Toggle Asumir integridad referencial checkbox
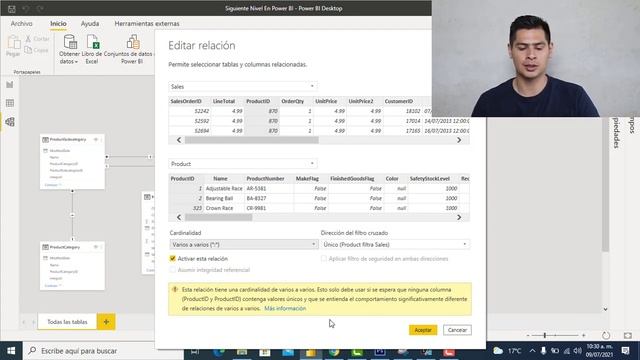Screen dimensions: 640x360 point(173,270)
